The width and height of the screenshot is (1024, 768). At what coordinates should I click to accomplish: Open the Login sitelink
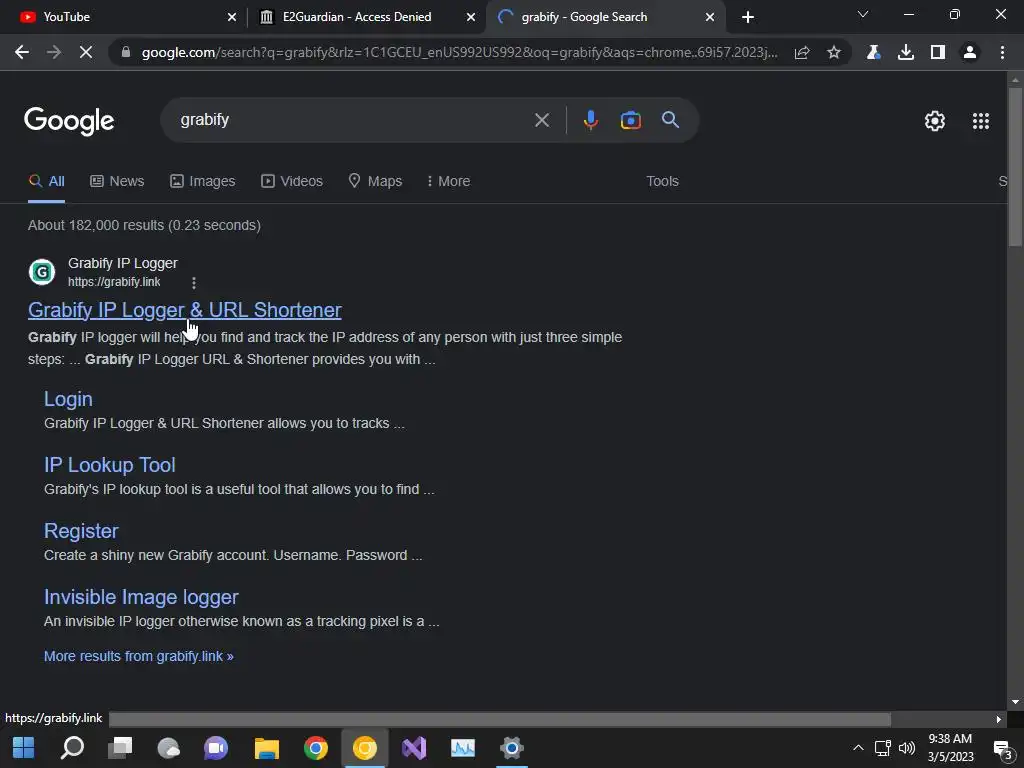point(68,399)
